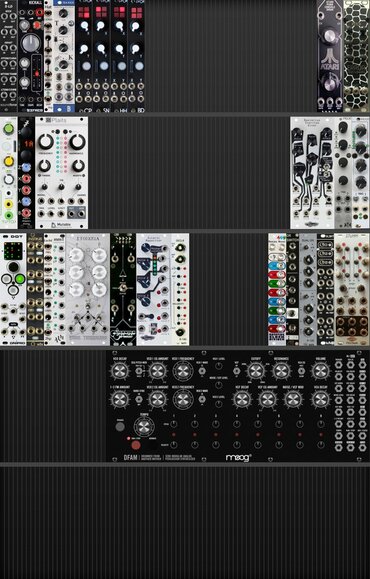The height and width of the screenshot is (579, 370).
Task: Turn the Plaits Harmonics knob
Action: click(x=77, y=141)
